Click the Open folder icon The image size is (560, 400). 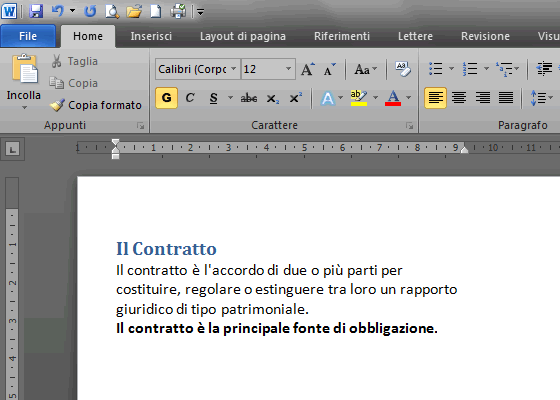134,11
